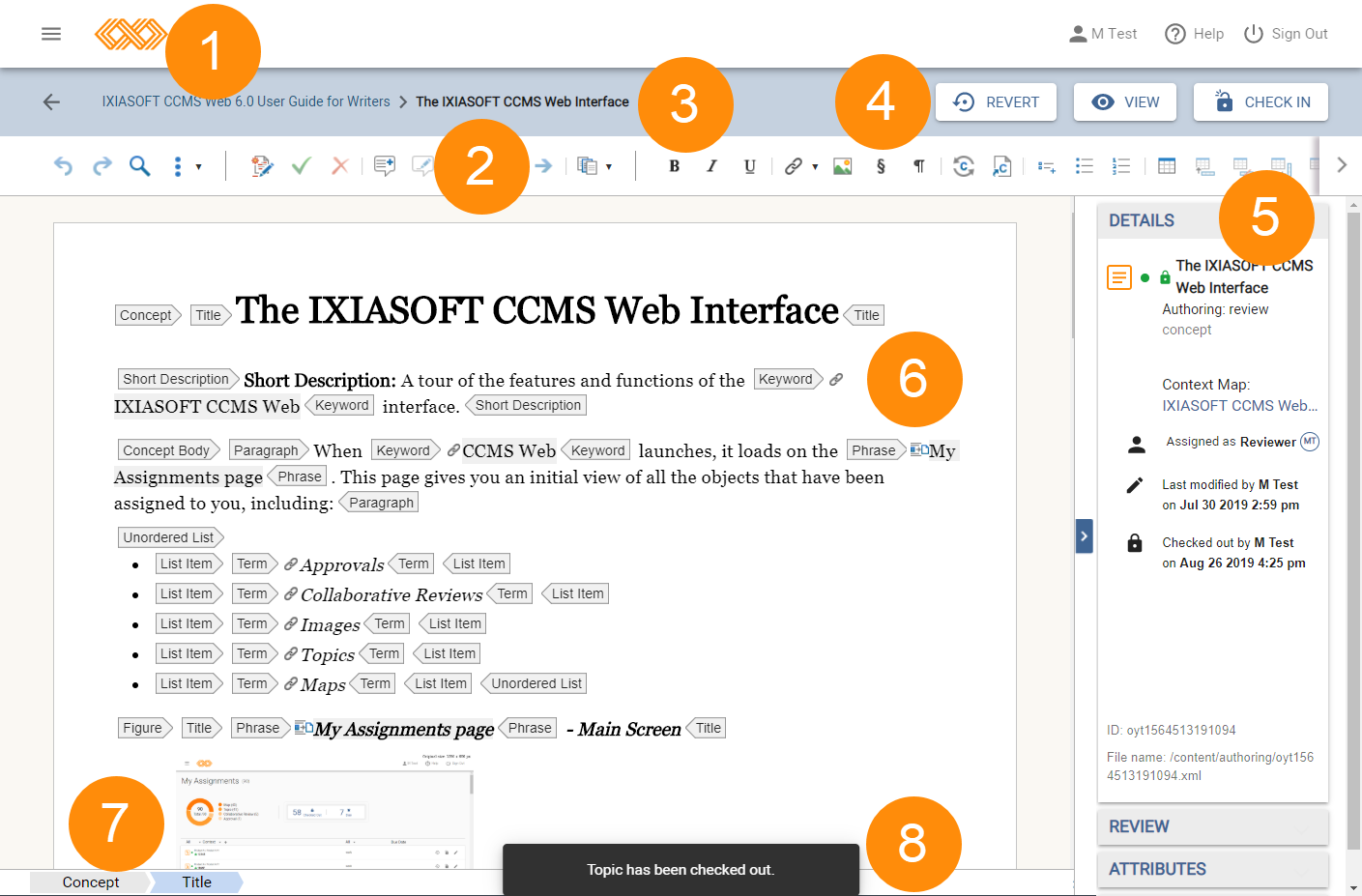The width and height of the screenshot is (1362, 896).
Task: Click Sign Out
Action: (1286, 34)
